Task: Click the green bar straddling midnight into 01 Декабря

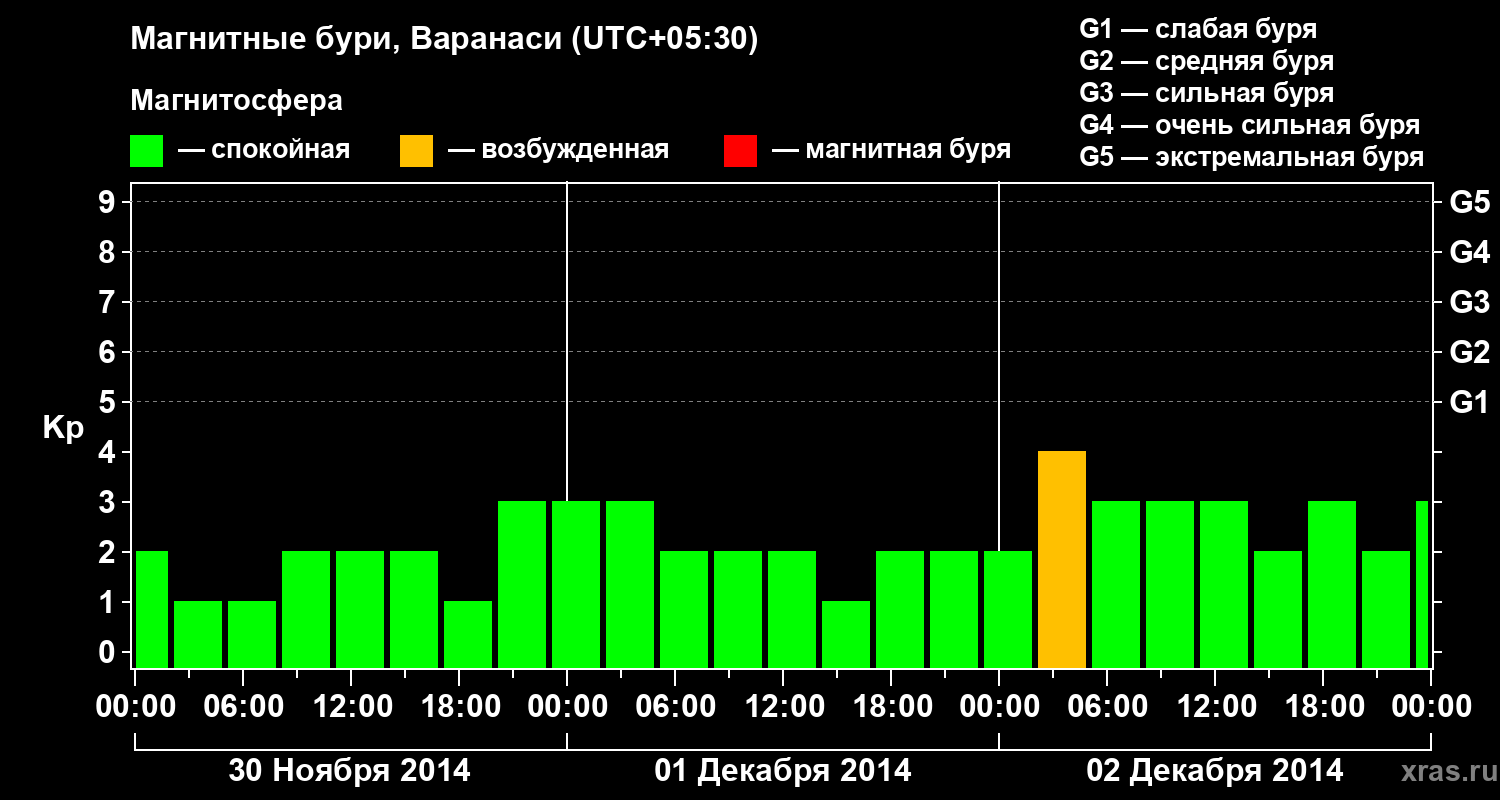Action: pos(576,584)
